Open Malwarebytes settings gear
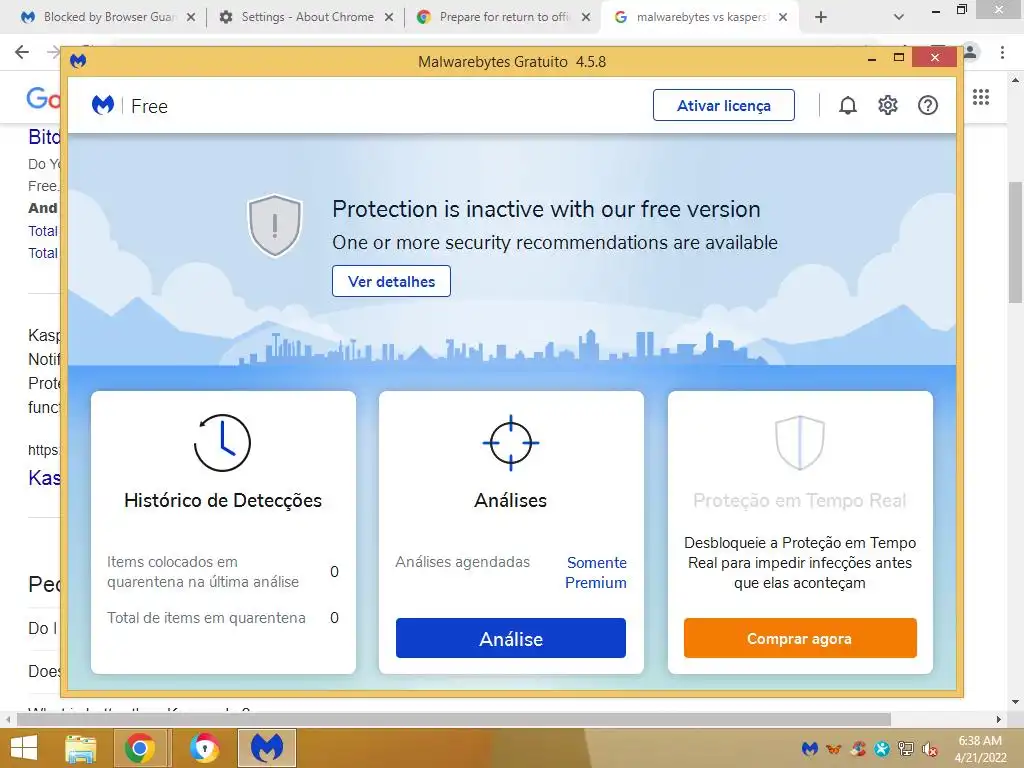The width and height of the screenshot is (1024, 768). point(888,105)
